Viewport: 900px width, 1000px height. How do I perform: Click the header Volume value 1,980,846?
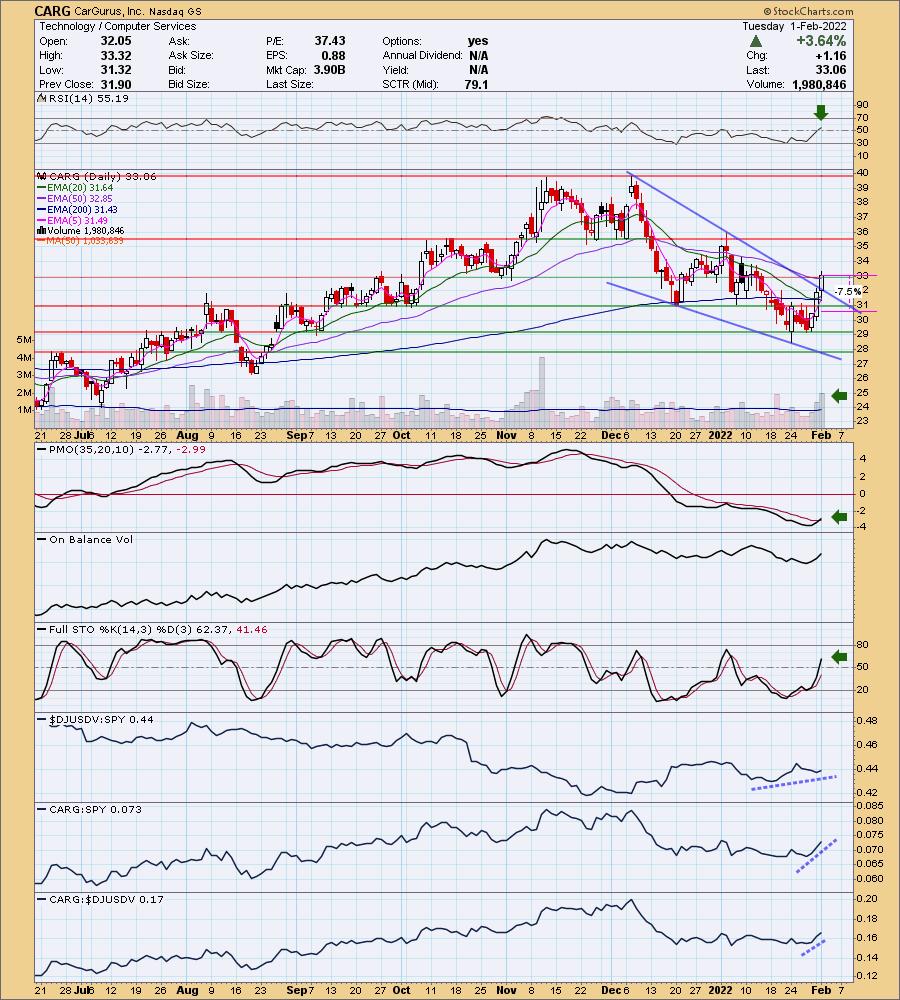820,84
